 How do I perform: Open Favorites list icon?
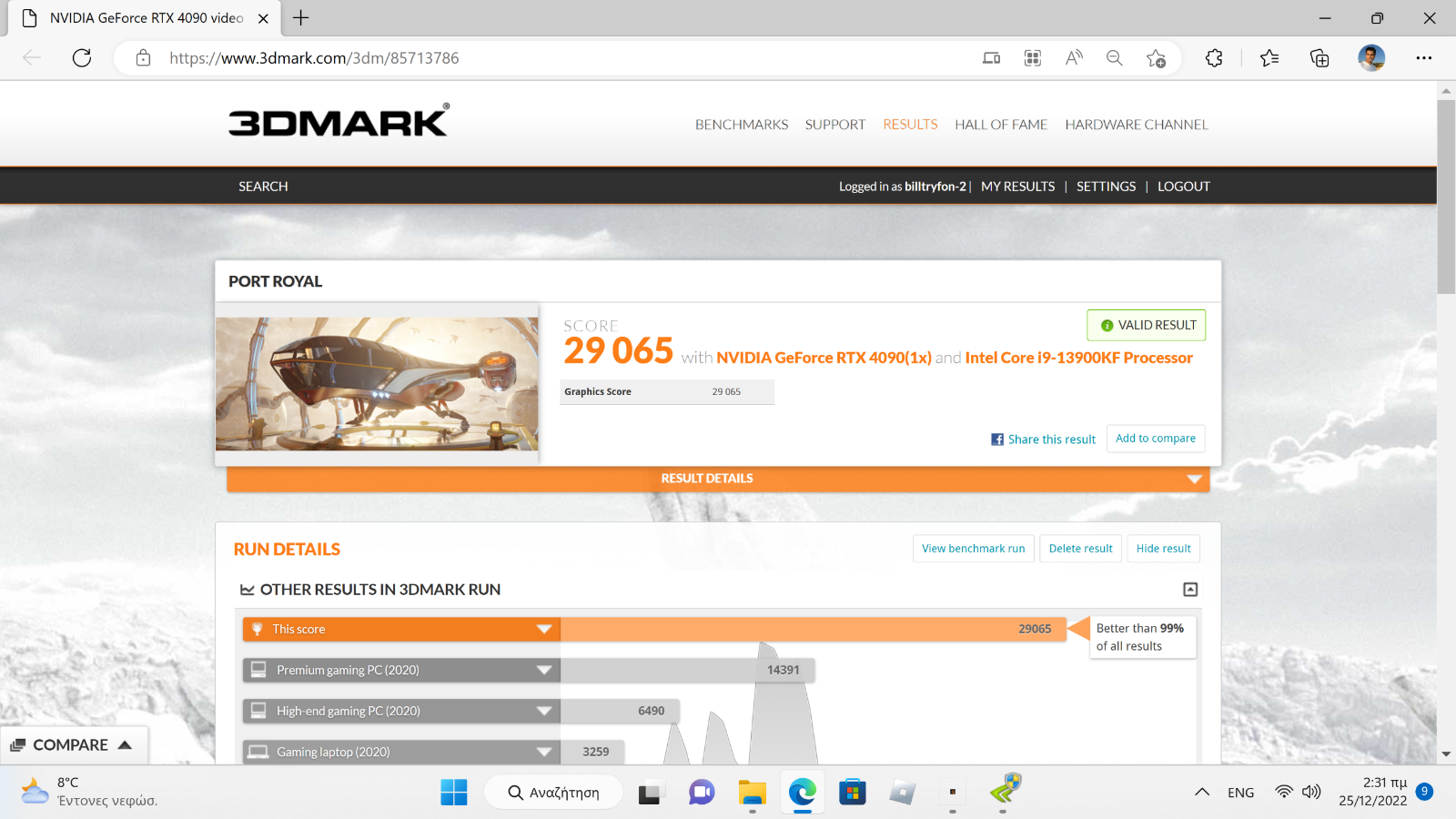(1269, 58)
